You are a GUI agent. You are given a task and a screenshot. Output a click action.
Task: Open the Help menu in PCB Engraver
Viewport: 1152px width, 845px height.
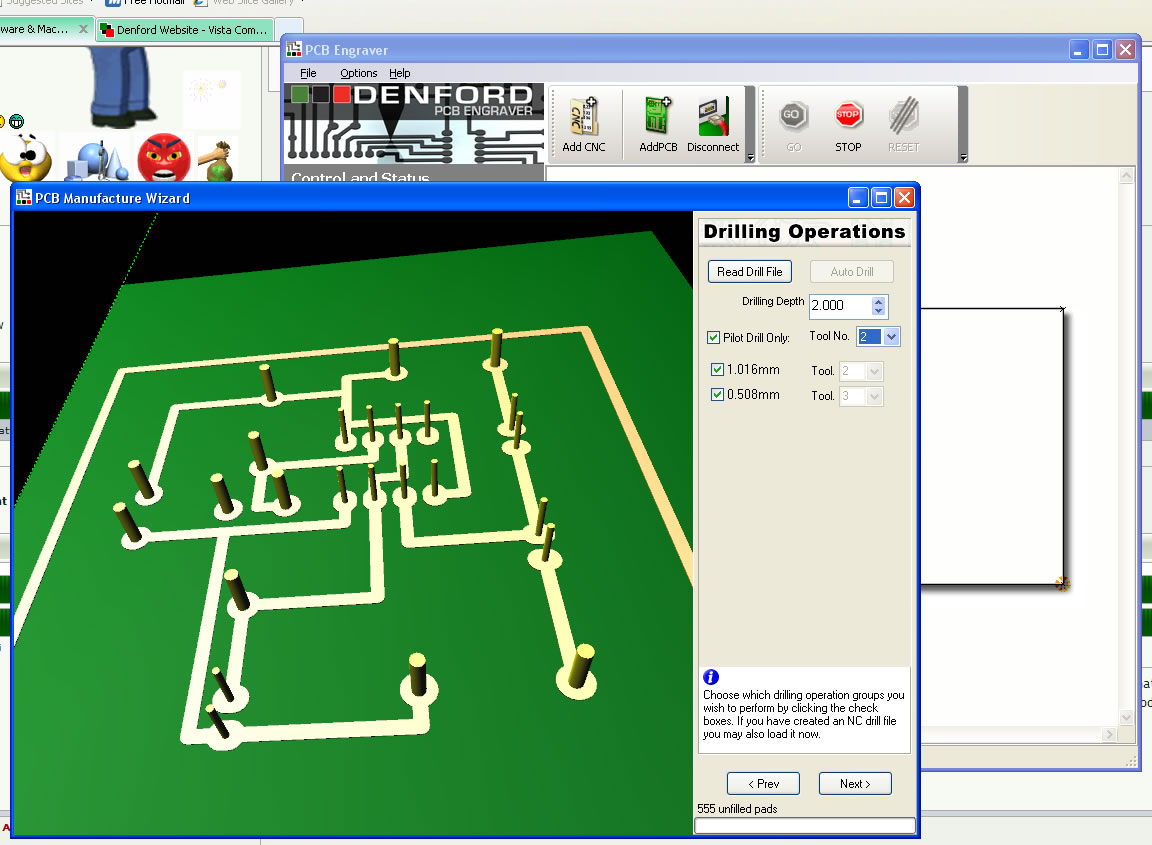400,73
